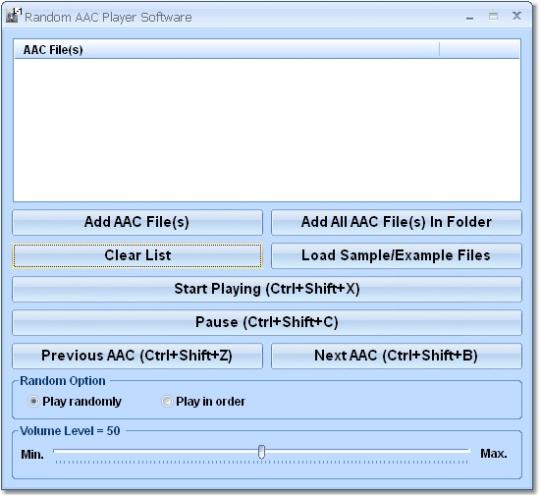Clear the AAC file list
This screenshot has height=497, width=540.
coord(137,256)
